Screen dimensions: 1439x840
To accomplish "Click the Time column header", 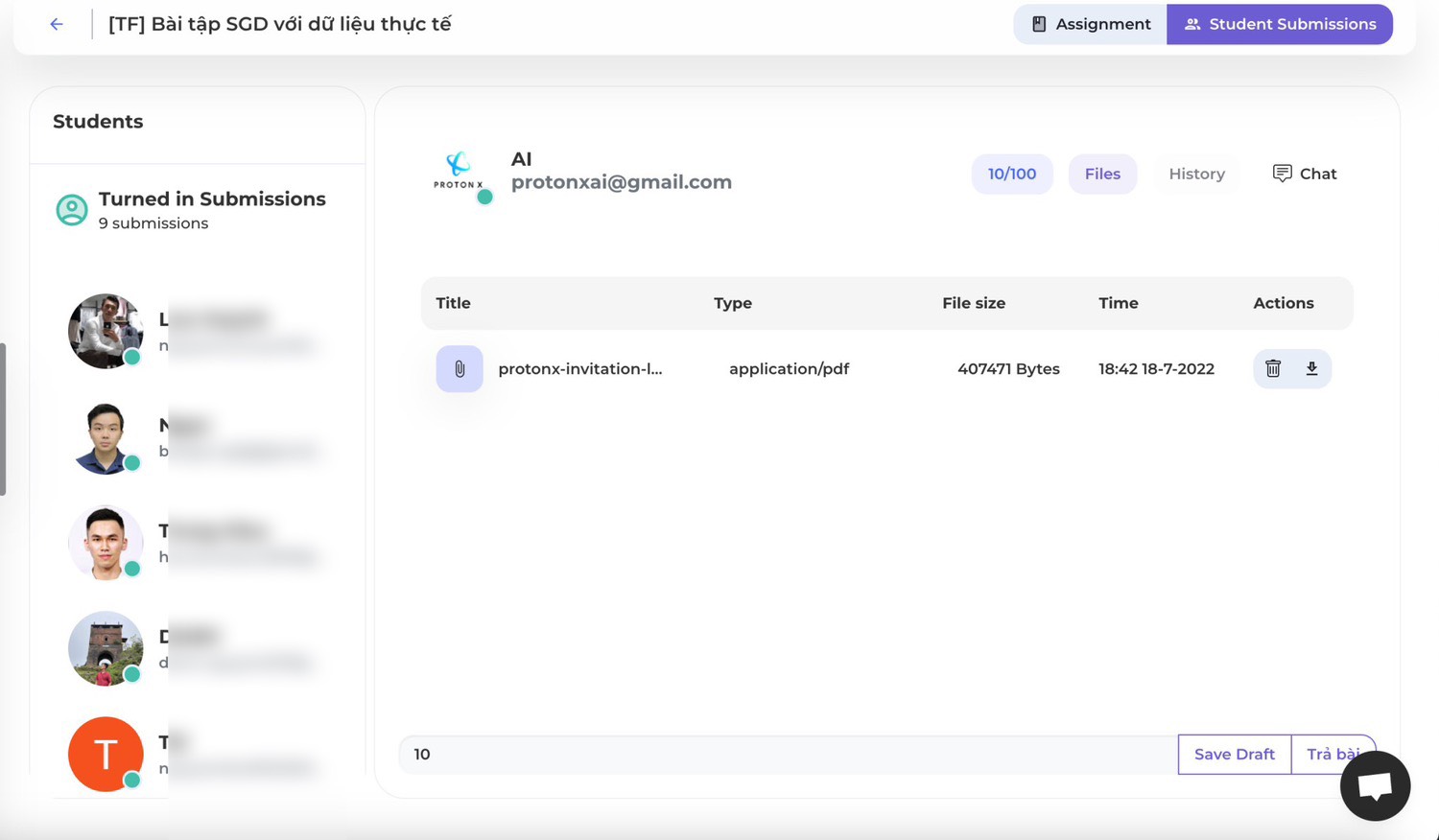I will 1119,303.
